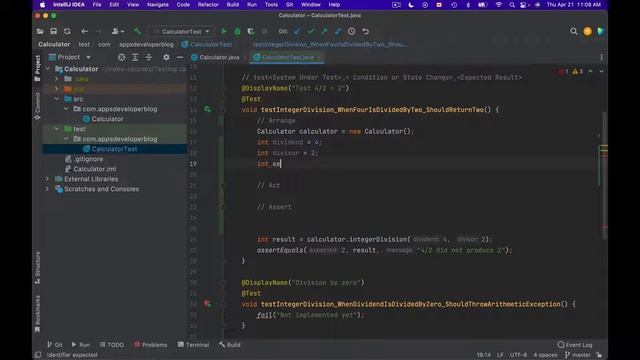Image resolution: width=640 pixels, height=360 pixels.
Task: Click the run test gutter icon at line 14
Action: coord(208,109)
